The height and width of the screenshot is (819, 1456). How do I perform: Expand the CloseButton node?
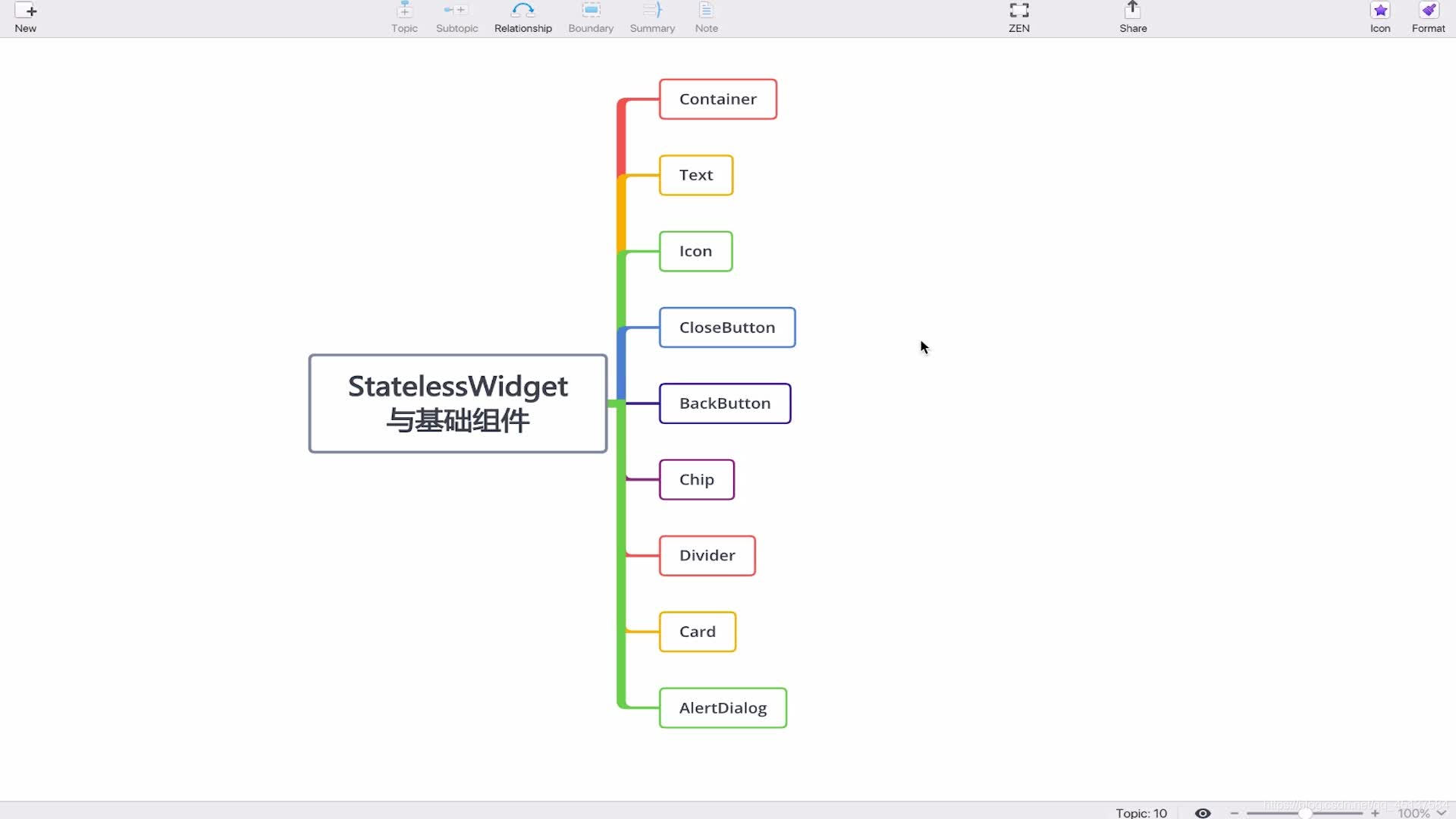pos(727,327)
